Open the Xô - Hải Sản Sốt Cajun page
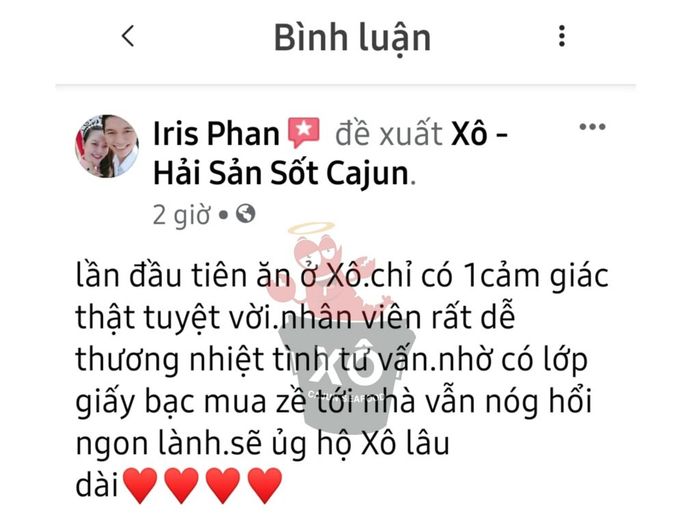 [330, 153]
